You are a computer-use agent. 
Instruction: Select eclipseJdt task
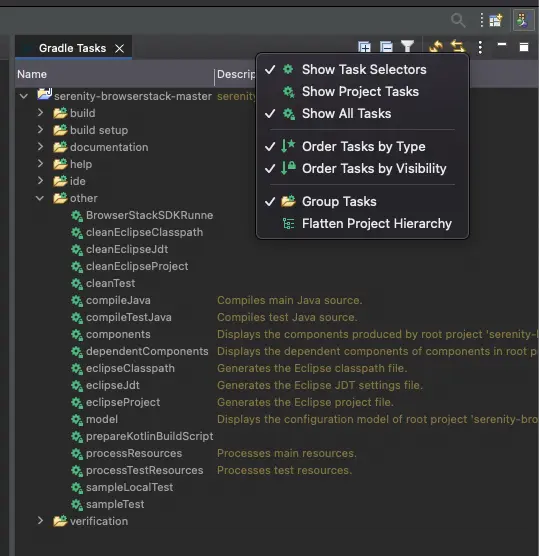tap(113, 386)
